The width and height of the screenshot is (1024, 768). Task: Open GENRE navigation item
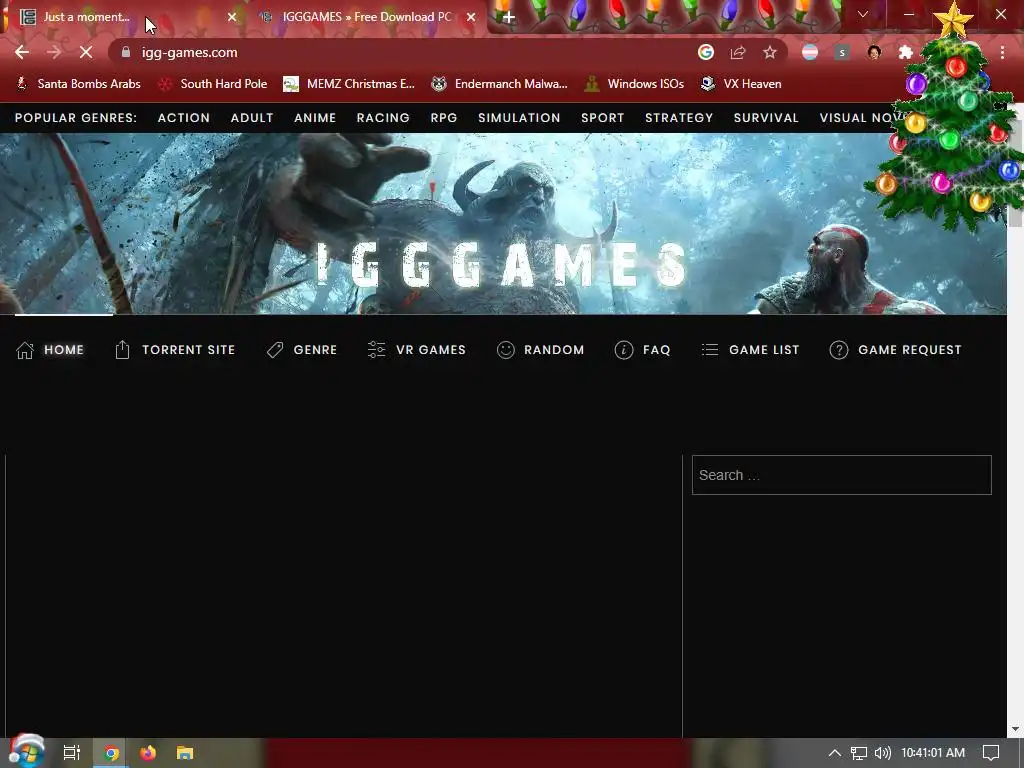click(x=302, y=350)
